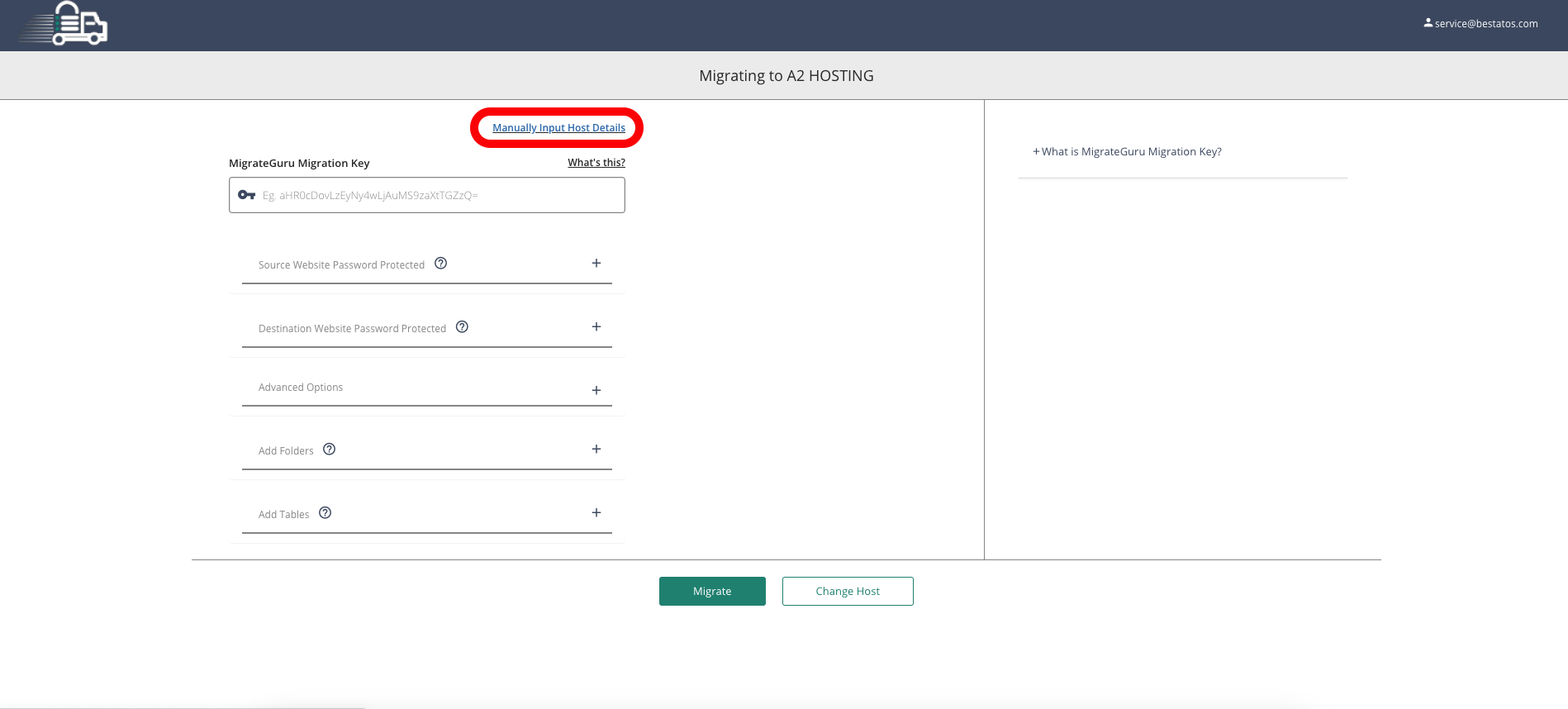Image resolution: width=1568 pixels, height=709 pixels.
Task: Click the Manually Input Host Details link
Action: (x=558, y=128)
